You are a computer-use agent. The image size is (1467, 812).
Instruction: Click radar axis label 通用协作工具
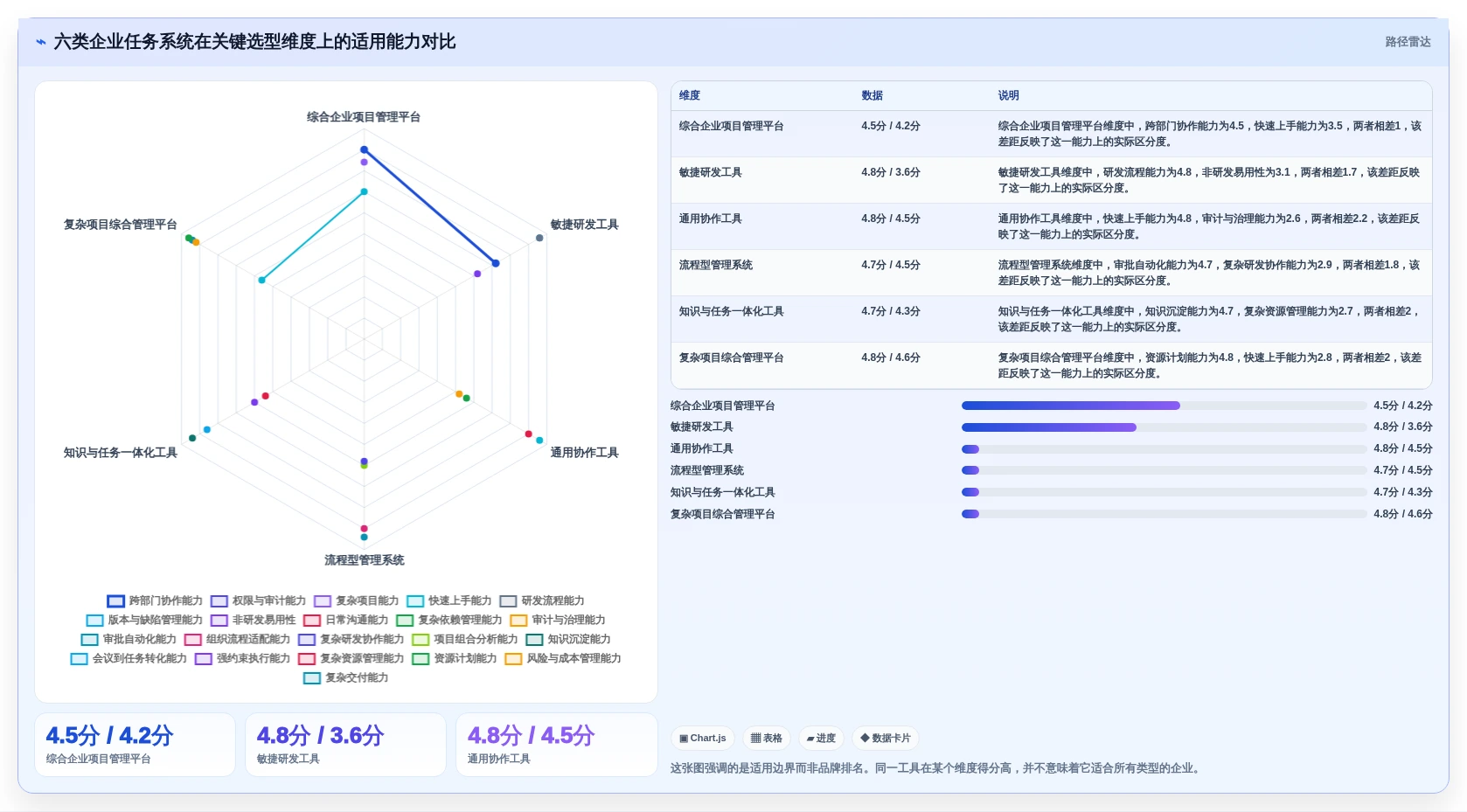[x=584, y=453]
